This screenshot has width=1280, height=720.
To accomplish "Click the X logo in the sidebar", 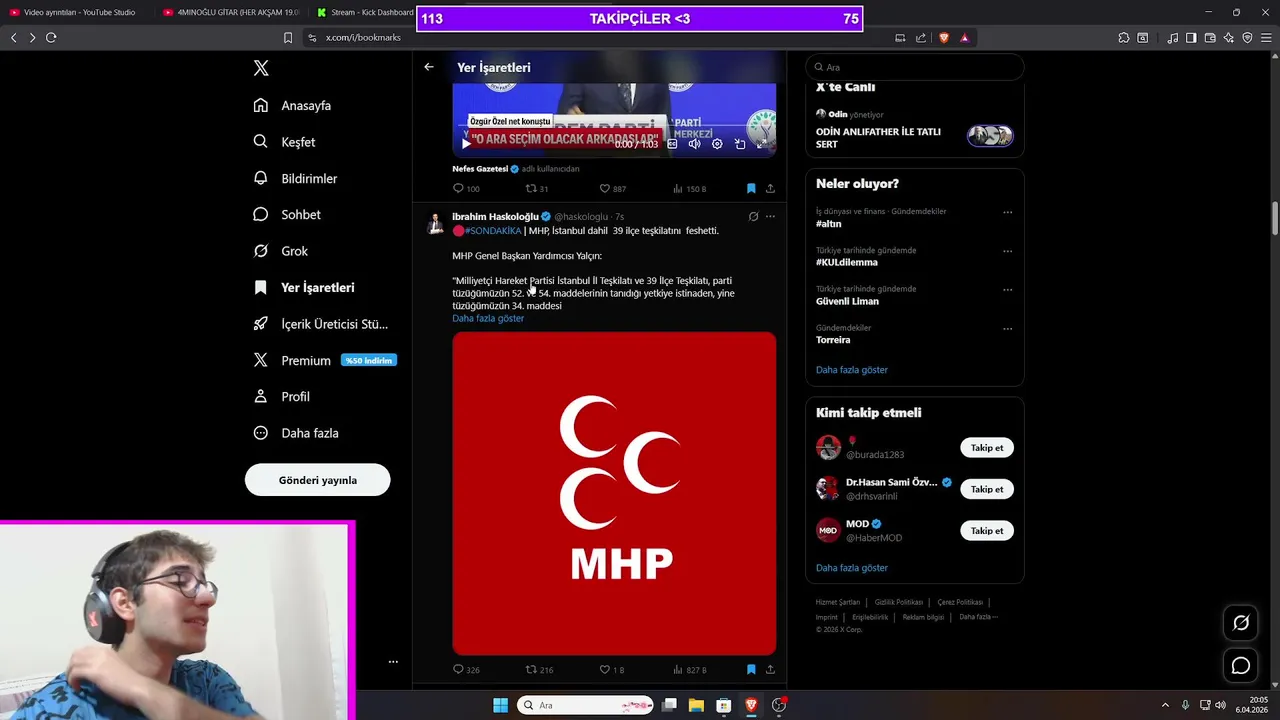I will (261, 68).
